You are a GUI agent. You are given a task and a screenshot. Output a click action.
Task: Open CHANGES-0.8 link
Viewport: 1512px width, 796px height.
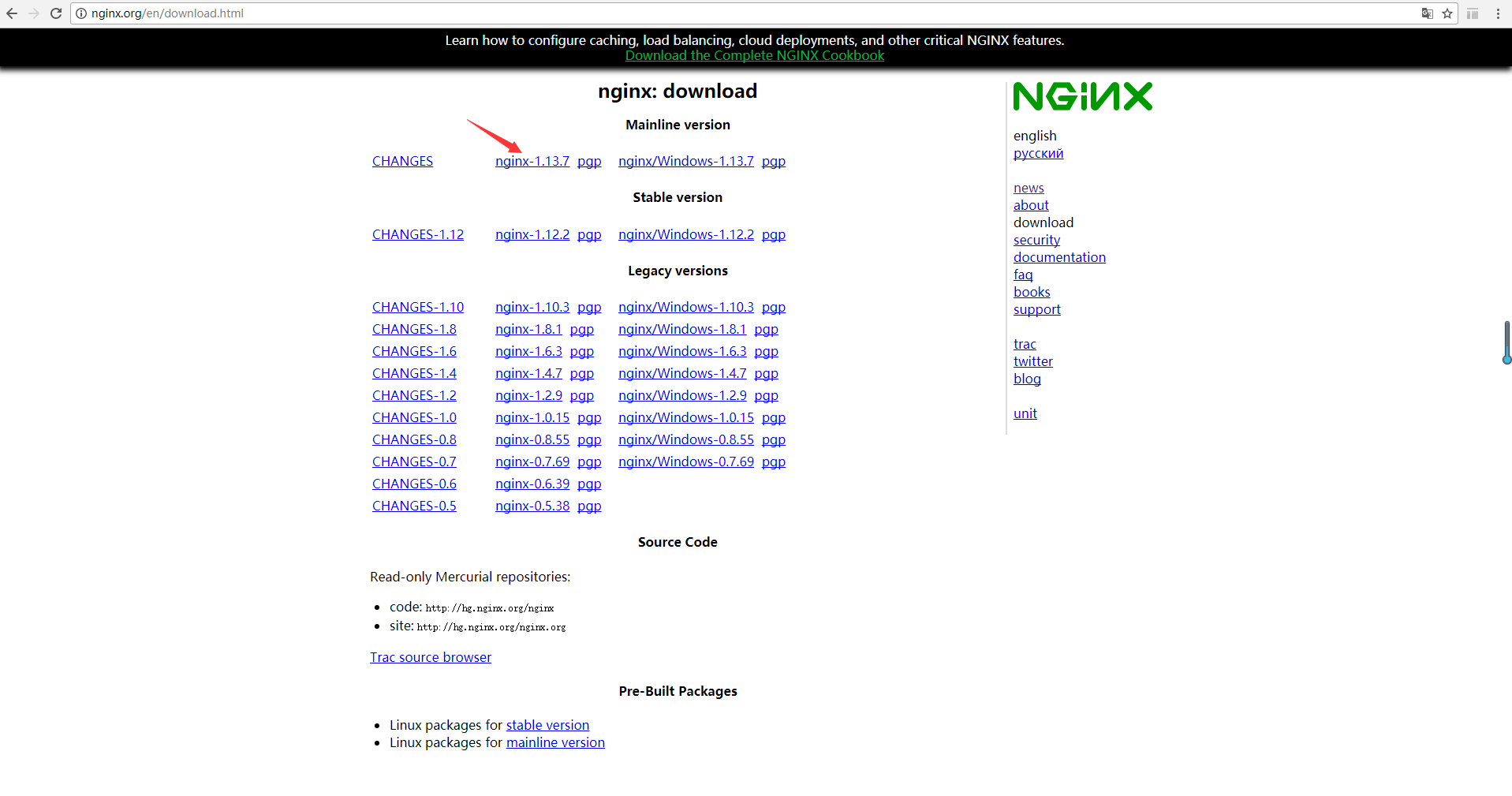pyautogui.click(x=414, y=439)
